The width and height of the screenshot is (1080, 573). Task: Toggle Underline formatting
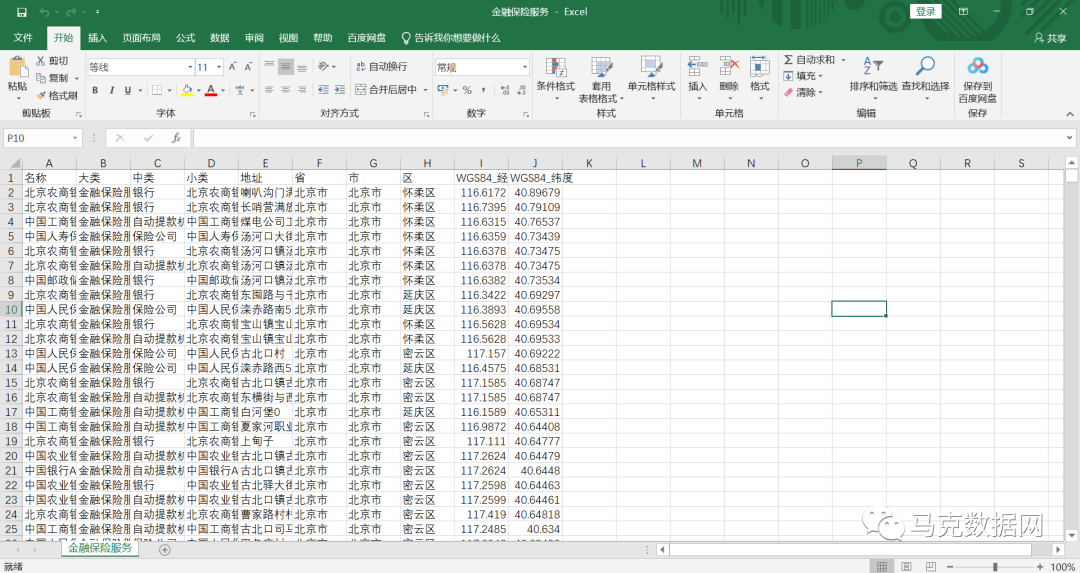coord(127,90)
